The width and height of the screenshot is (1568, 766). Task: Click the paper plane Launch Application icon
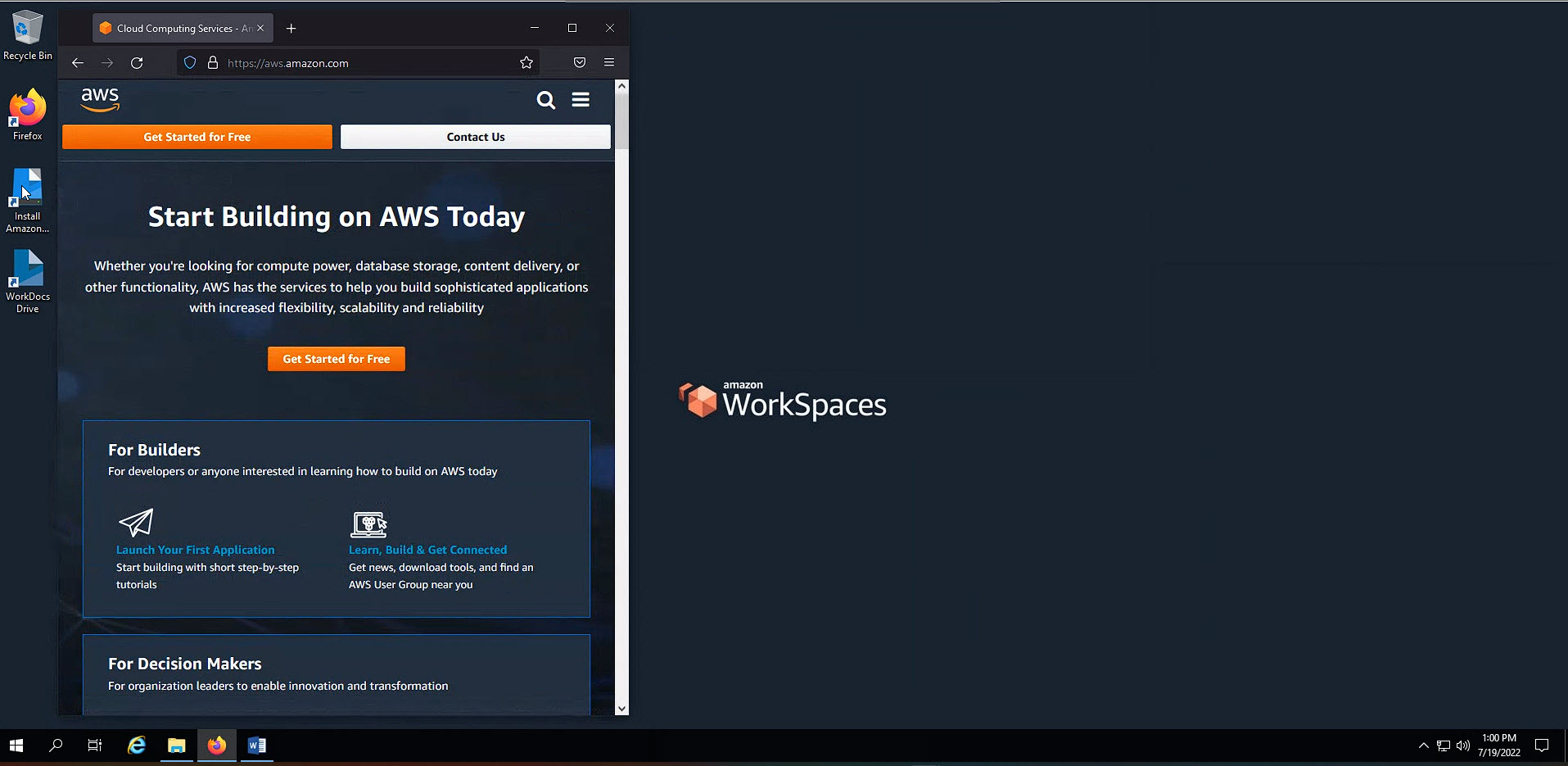pyautogui.click(x=136, y=524)
